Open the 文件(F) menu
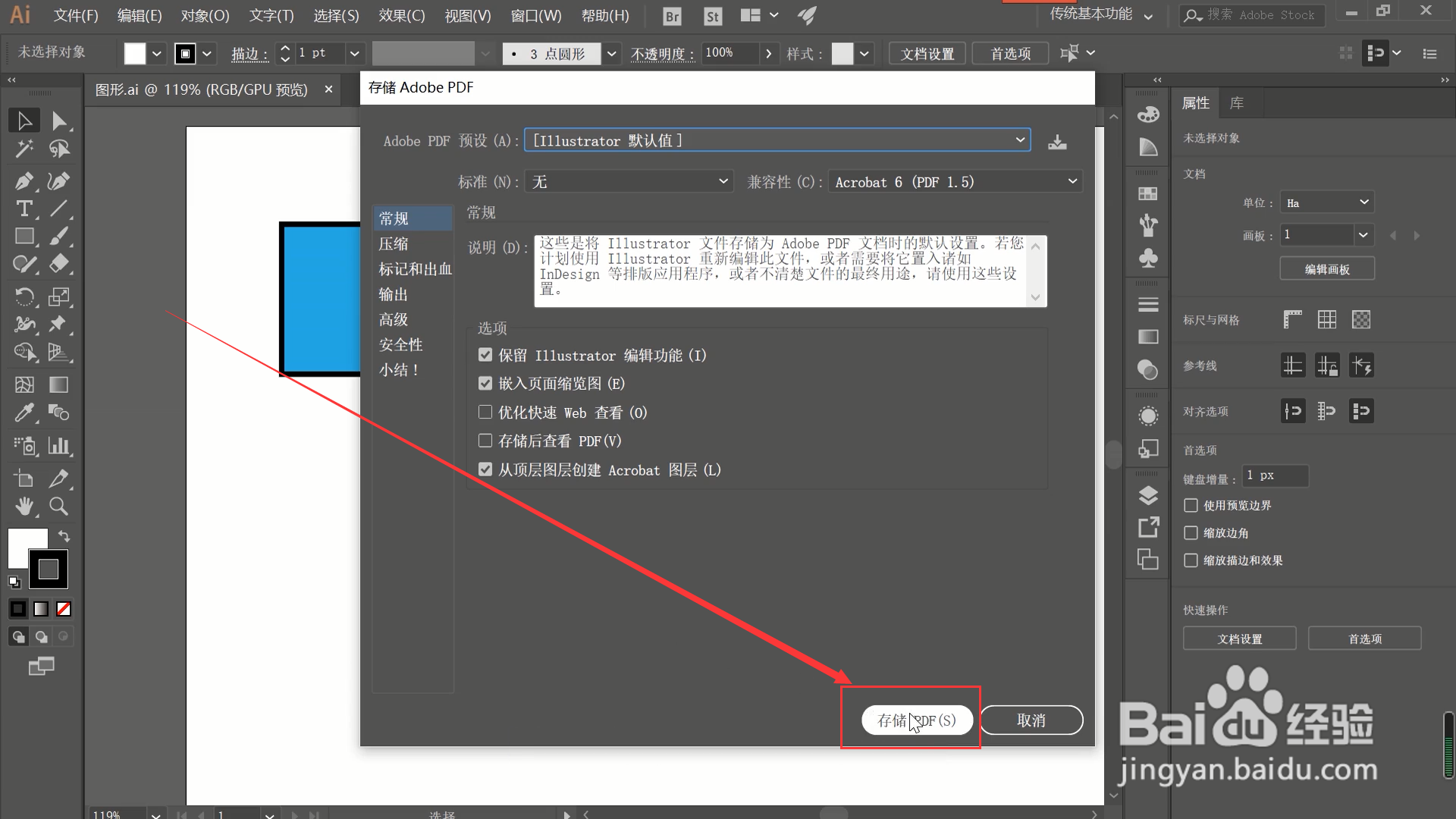The height and width of the screenshot is (819, 1456). click(76, 16)
